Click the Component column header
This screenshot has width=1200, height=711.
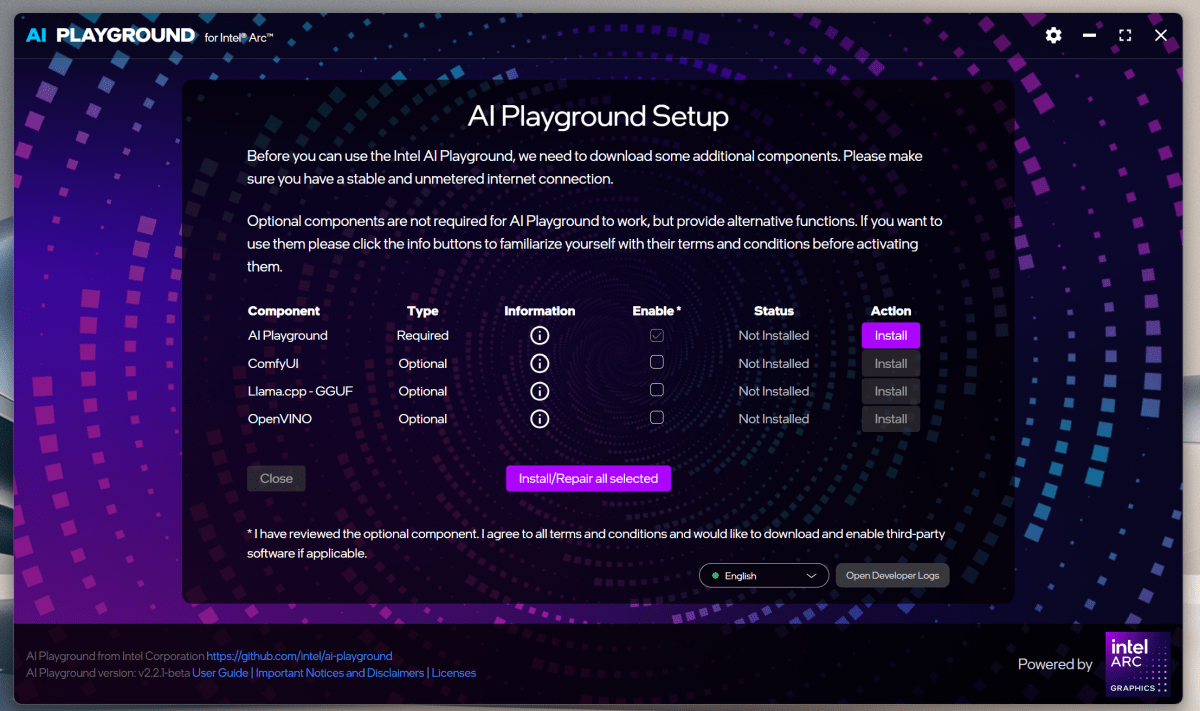(x=284, y=311)
